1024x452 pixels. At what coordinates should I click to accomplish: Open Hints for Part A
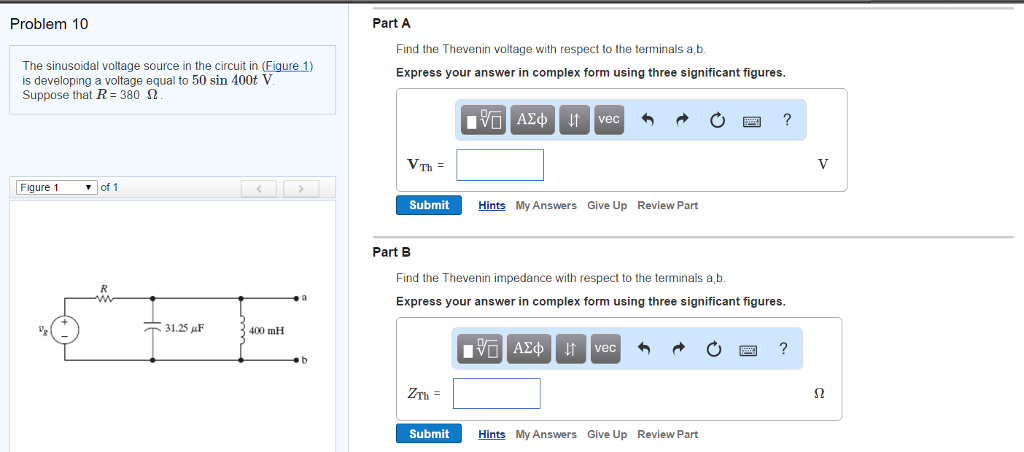pos(492,205)
